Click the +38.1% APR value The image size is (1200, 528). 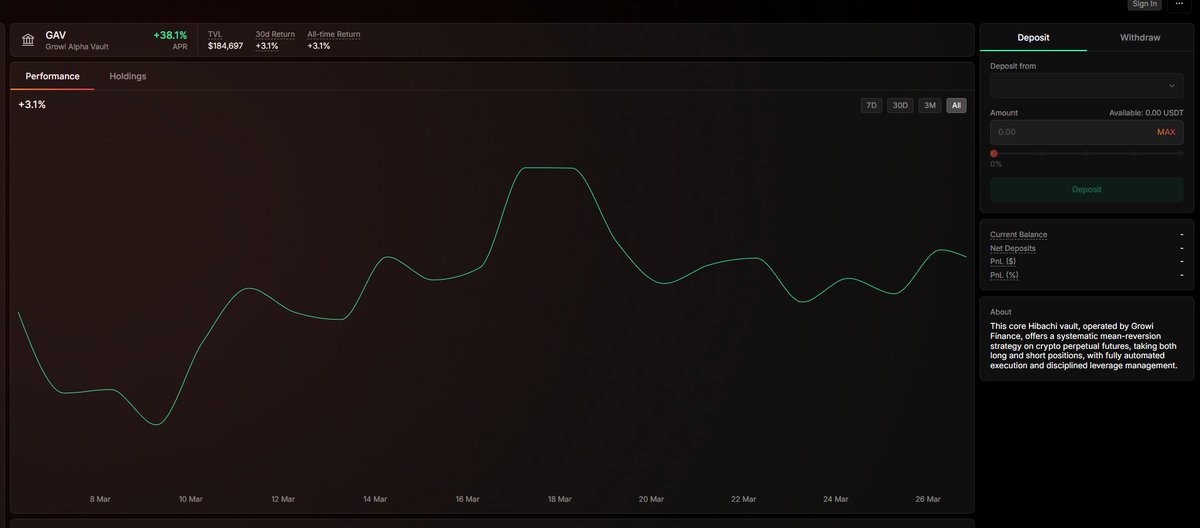pyautogui.click(x=170, y=35)
